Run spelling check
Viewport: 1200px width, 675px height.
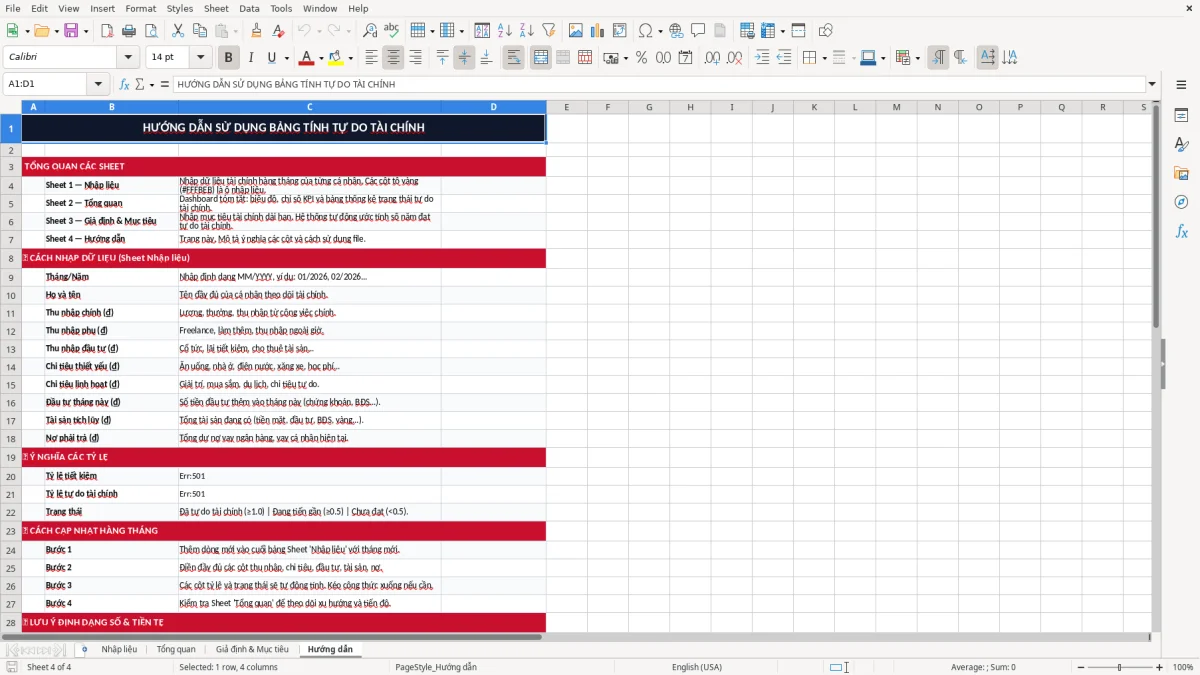pyautogui.click(x=392, y=31)
